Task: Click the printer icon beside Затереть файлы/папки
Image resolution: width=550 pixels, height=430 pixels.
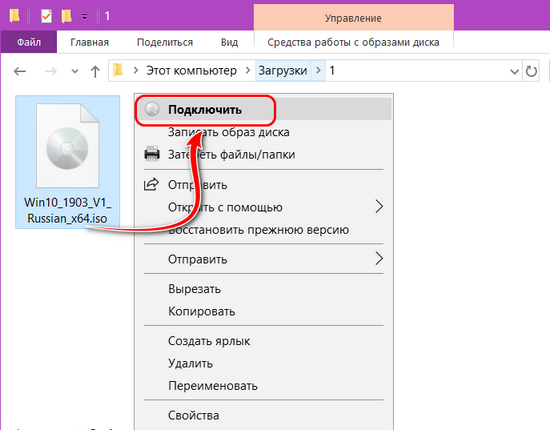Action: (152, 154)
